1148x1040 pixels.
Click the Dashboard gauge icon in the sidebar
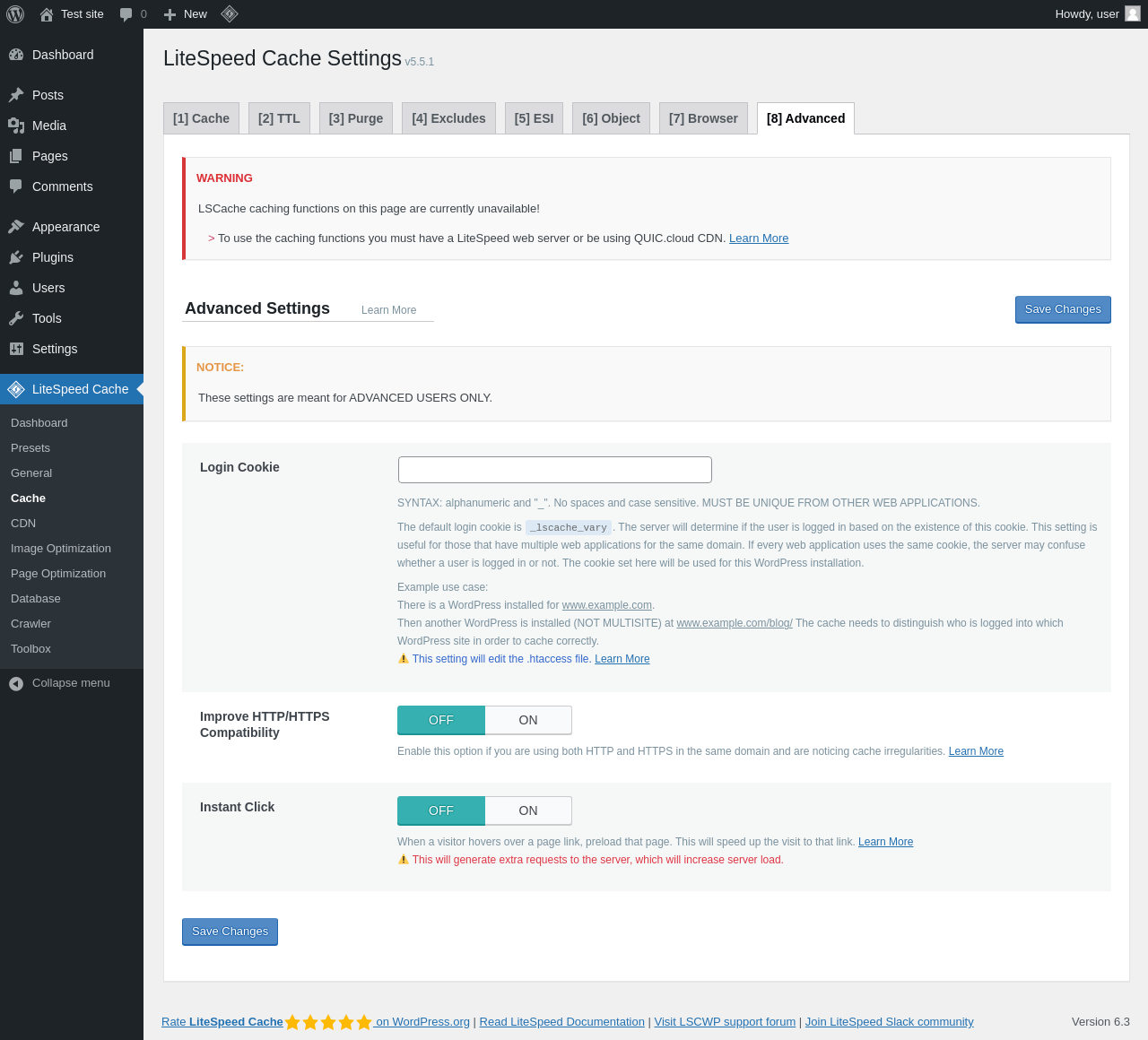pos(16,55)
